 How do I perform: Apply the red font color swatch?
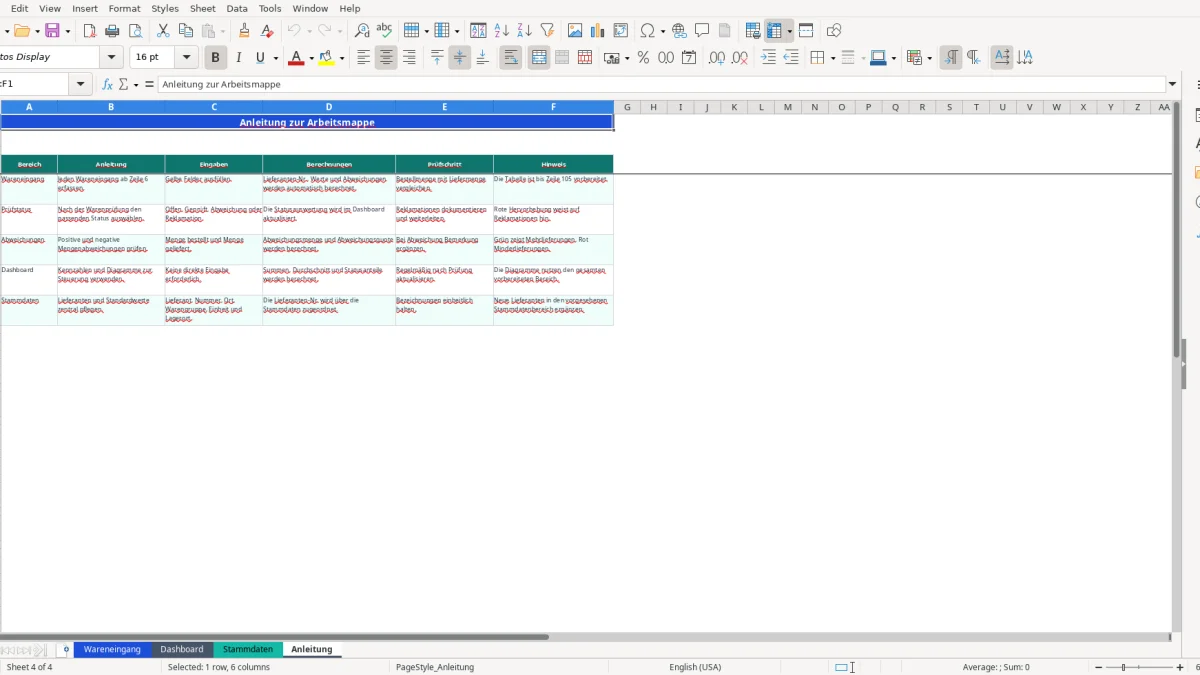click(296, 58)
